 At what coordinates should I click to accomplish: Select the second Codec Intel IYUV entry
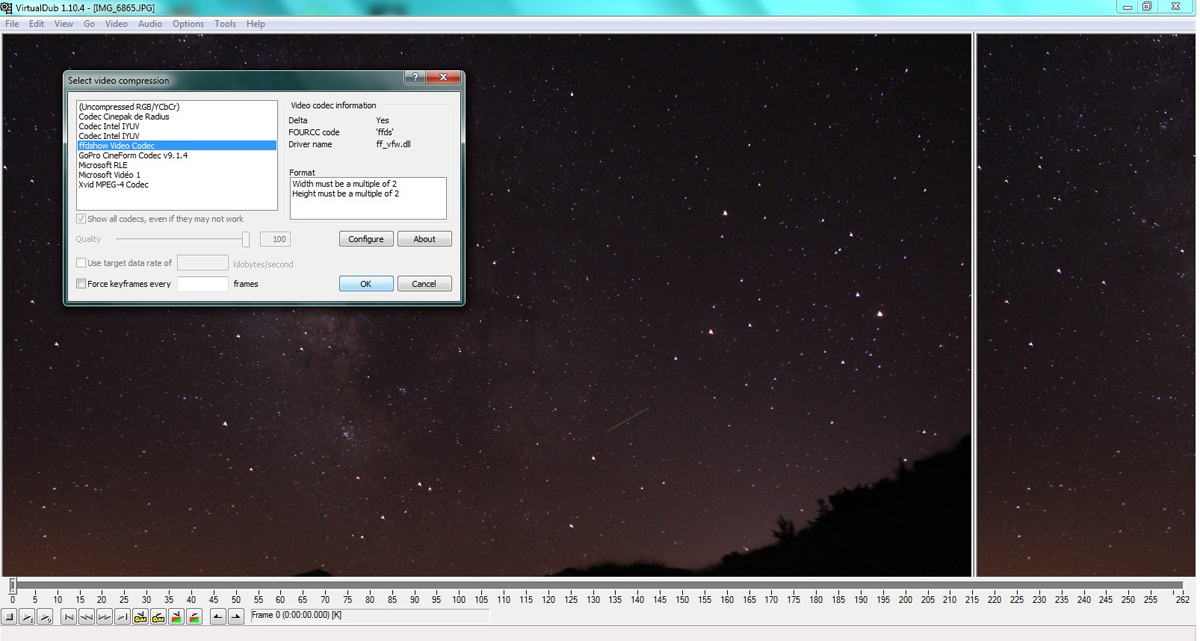pyautogui.click(x=177, y=136)
